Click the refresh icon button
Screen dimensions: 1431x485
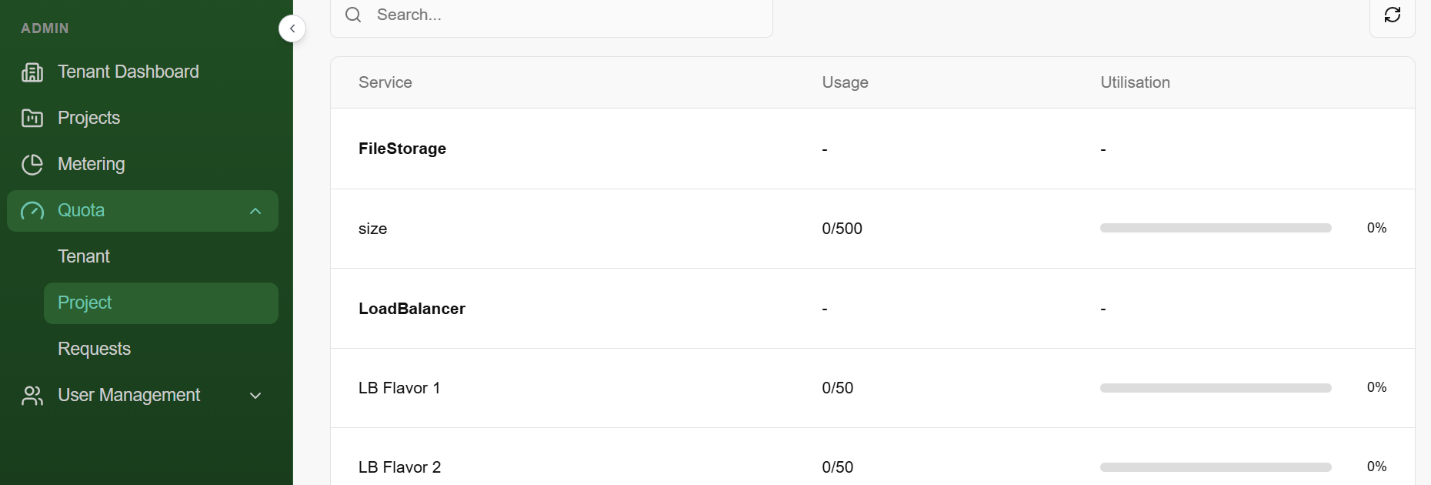point(1392,15)
